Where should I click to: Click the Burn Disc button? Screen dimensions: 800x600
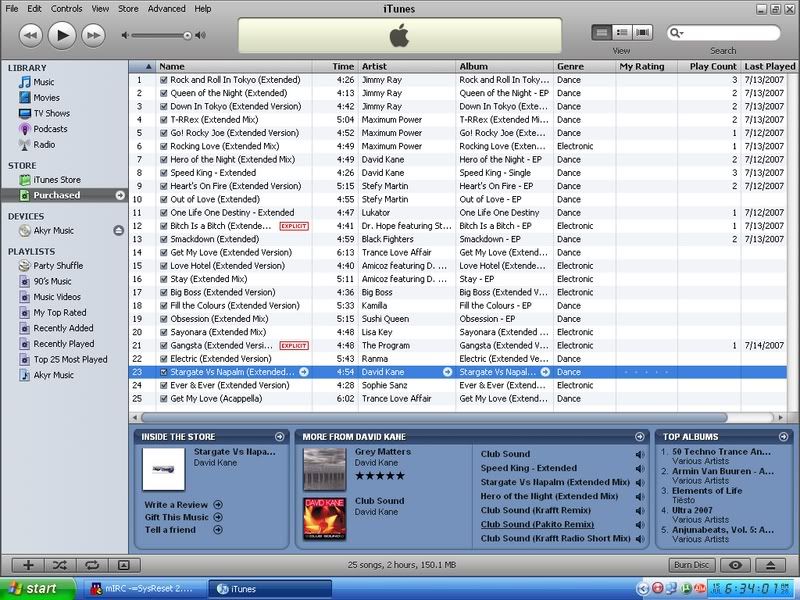click(x=691, y=565)
